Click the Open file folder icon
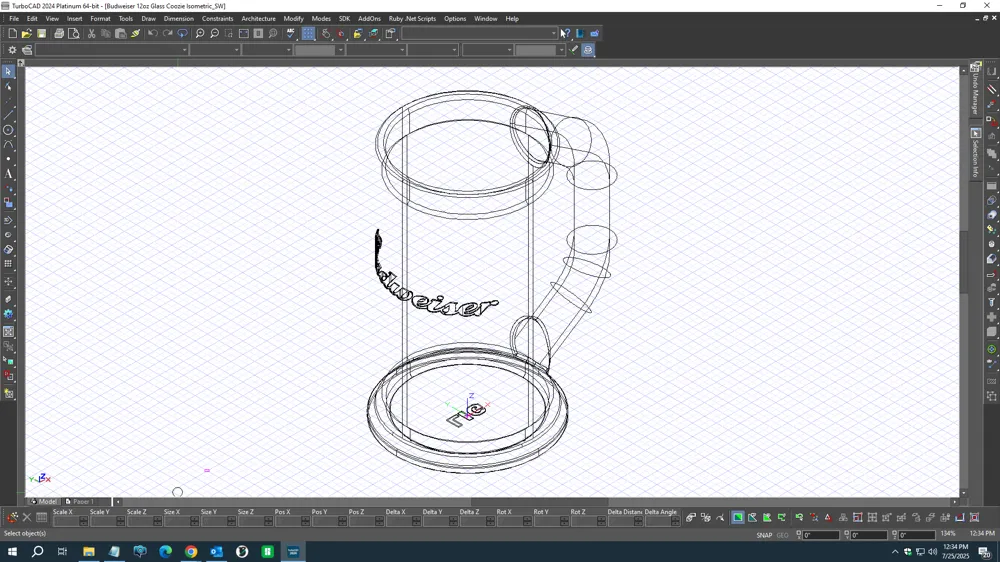 (27, 33)
